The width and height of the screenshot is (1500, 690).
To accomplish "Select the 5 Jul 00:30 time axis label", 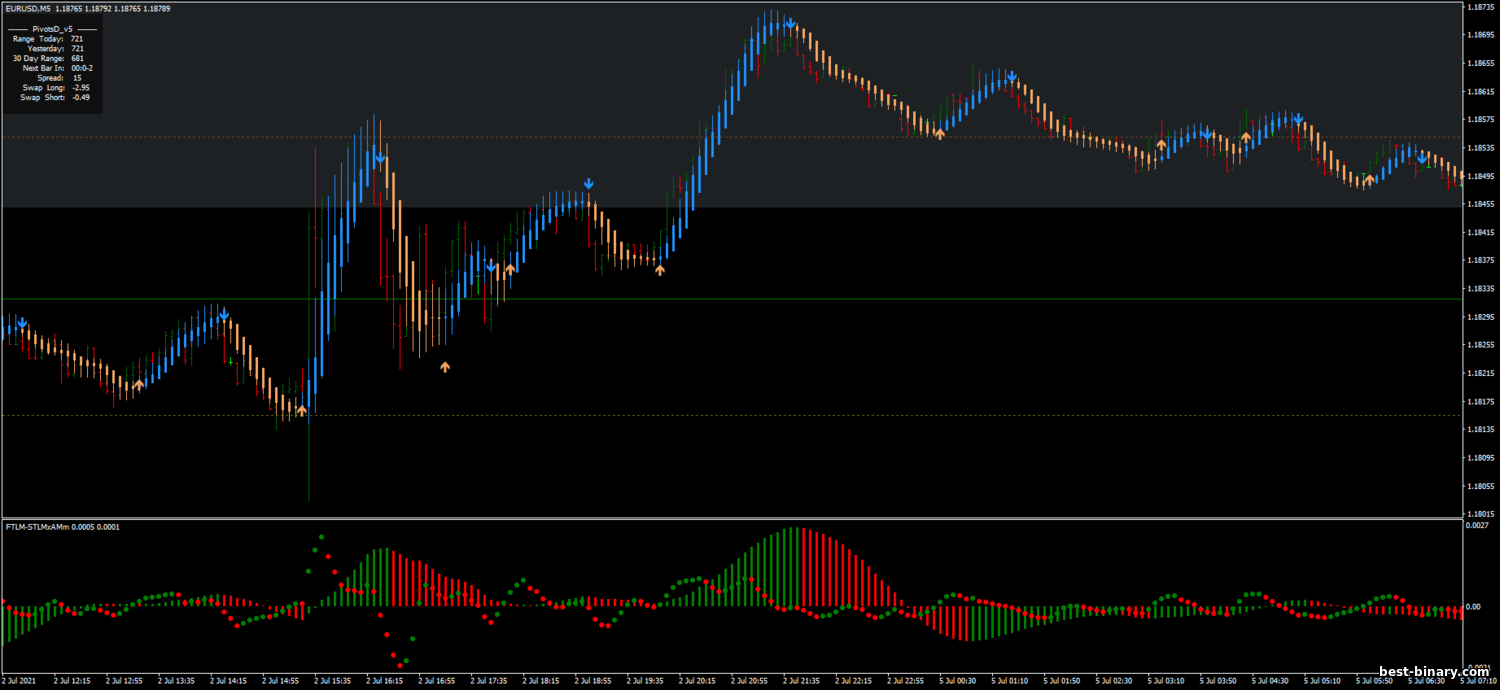I will (x=959, y=681).
